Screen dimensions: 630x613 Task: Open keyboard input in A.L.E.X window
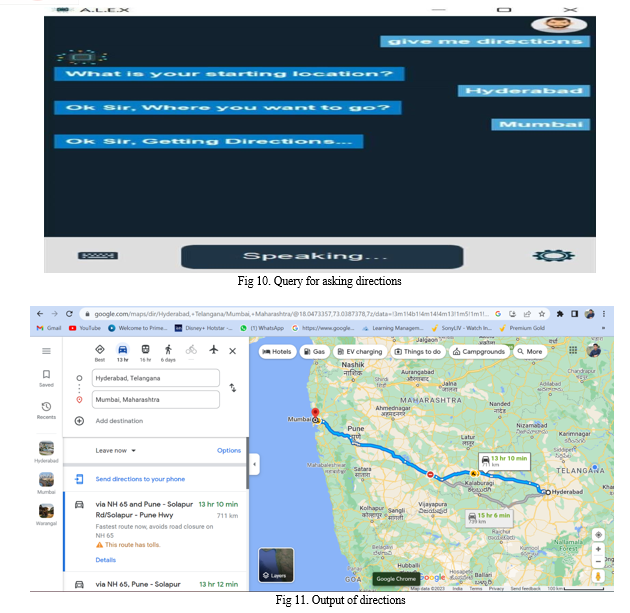[x=98, y=255]
